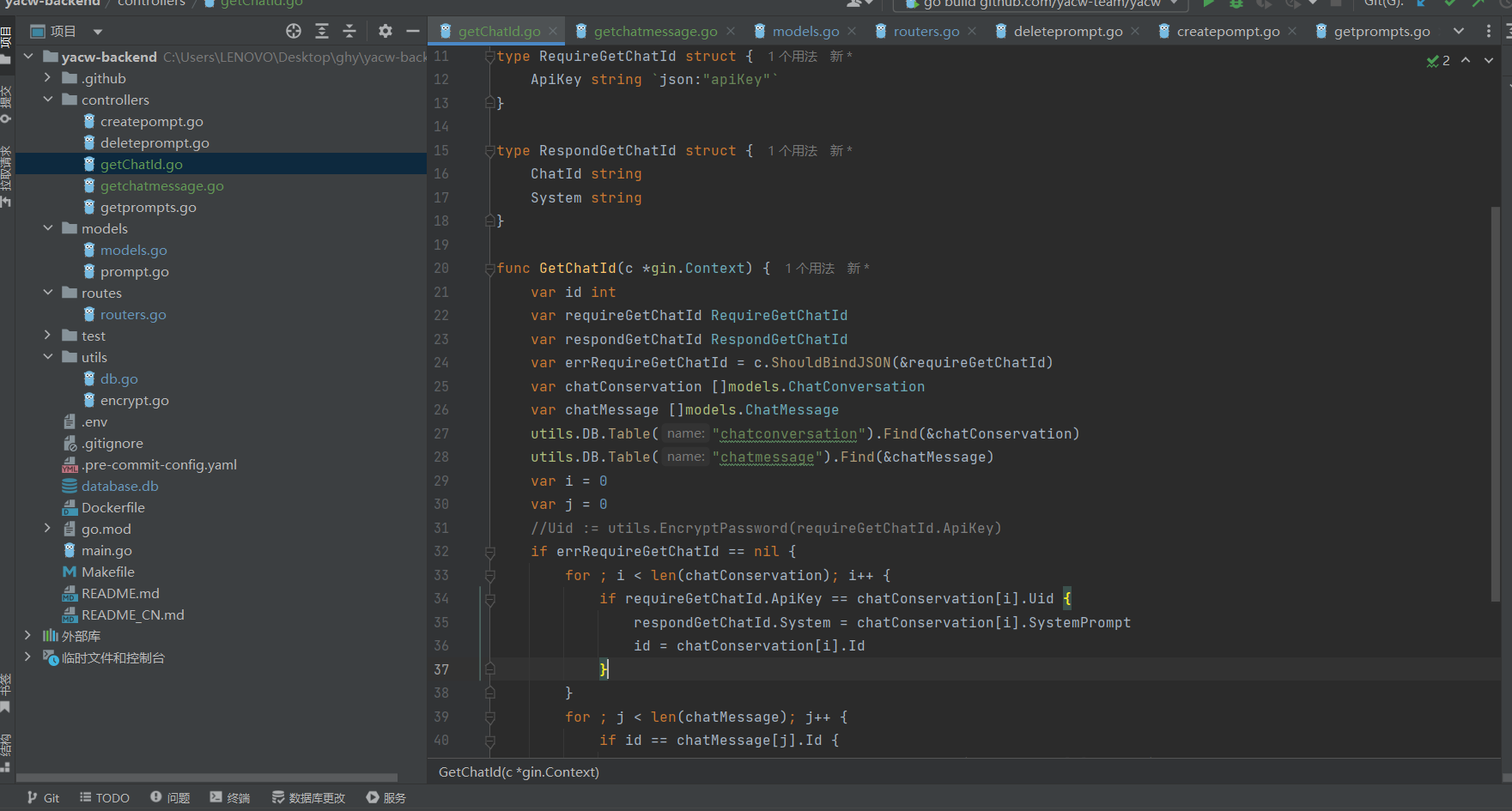The width and height of the screenshot is (1512, 811).
Task: Click the locate opened file crosshair icon
Action: [x=294, y=32]
